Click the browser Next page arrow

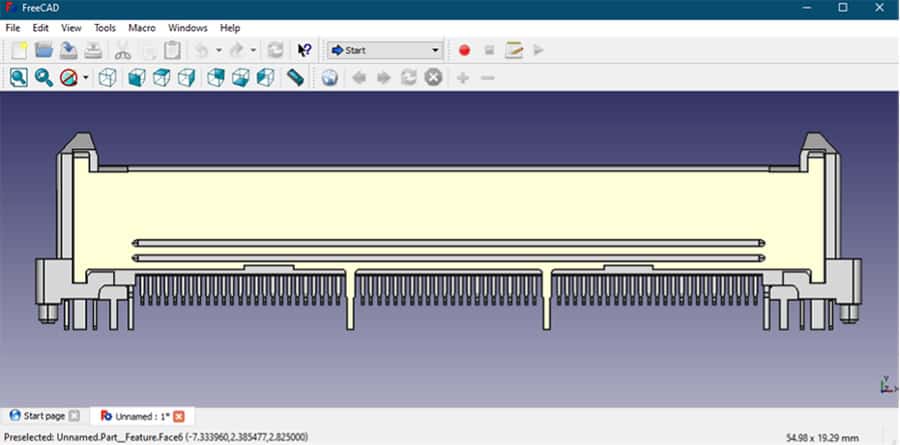[384, 78]
